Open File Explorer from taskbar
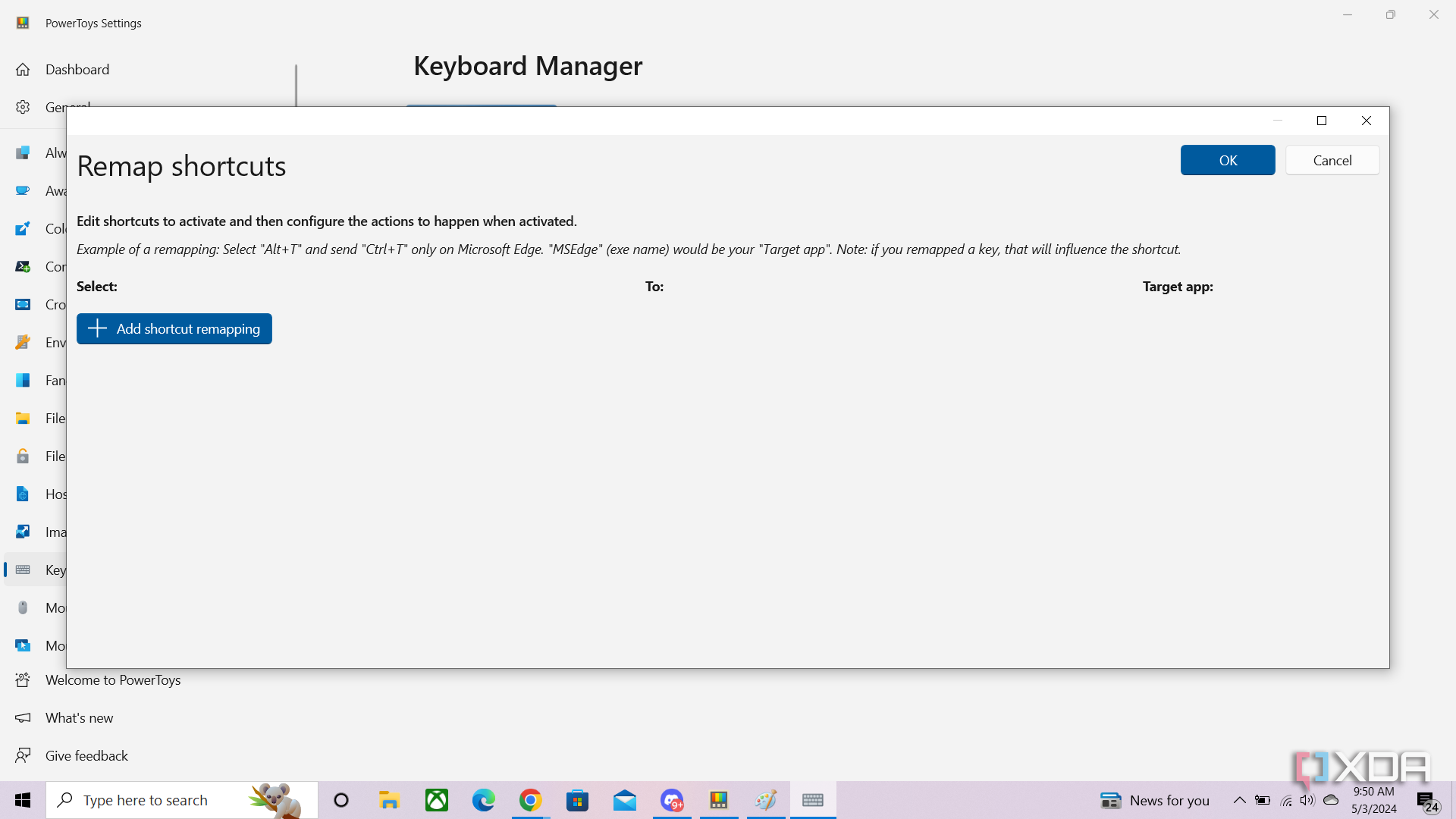This screenshot has height=819, width=1456. click(389, 800)
